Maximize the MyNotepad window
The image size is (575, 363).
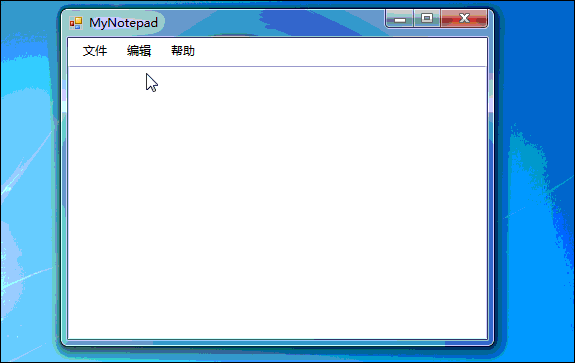pos(427,18)
